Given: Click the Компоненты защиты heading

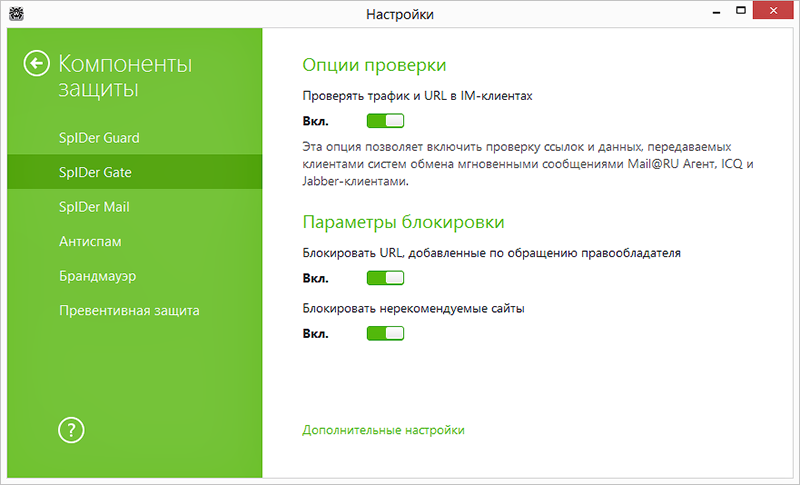Looking at the screenshot, I should (x=125, y=76).
